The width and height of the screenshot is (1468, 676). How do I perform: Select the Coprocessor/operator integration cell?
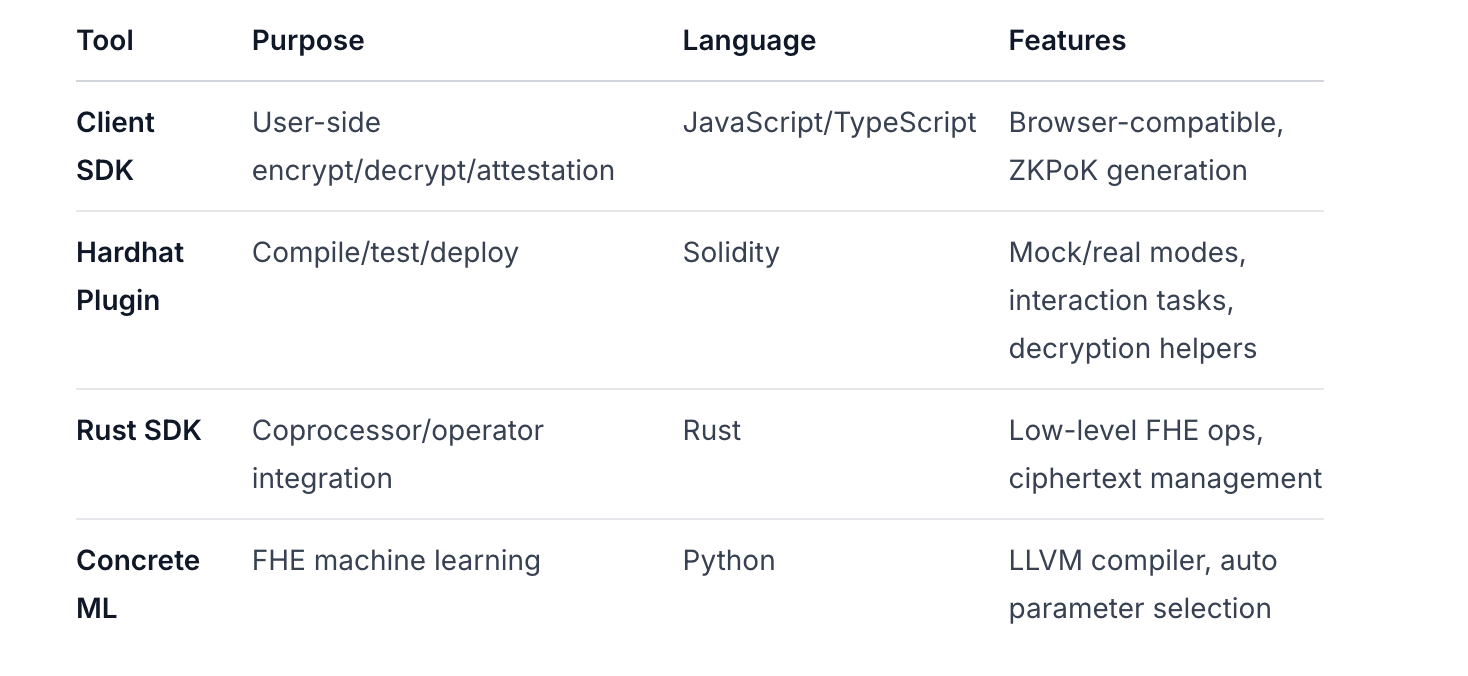[398, 454]
